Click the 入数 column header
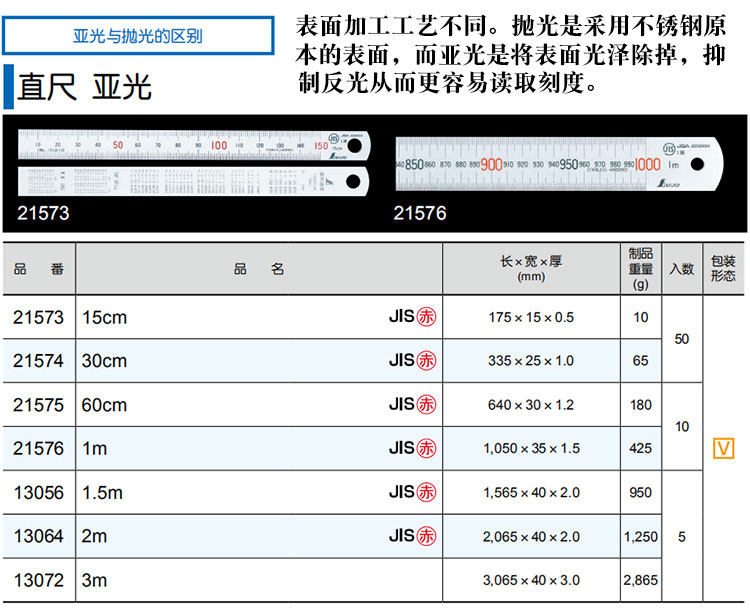Viewport: 750px width, 610px height. pos(682,269)
